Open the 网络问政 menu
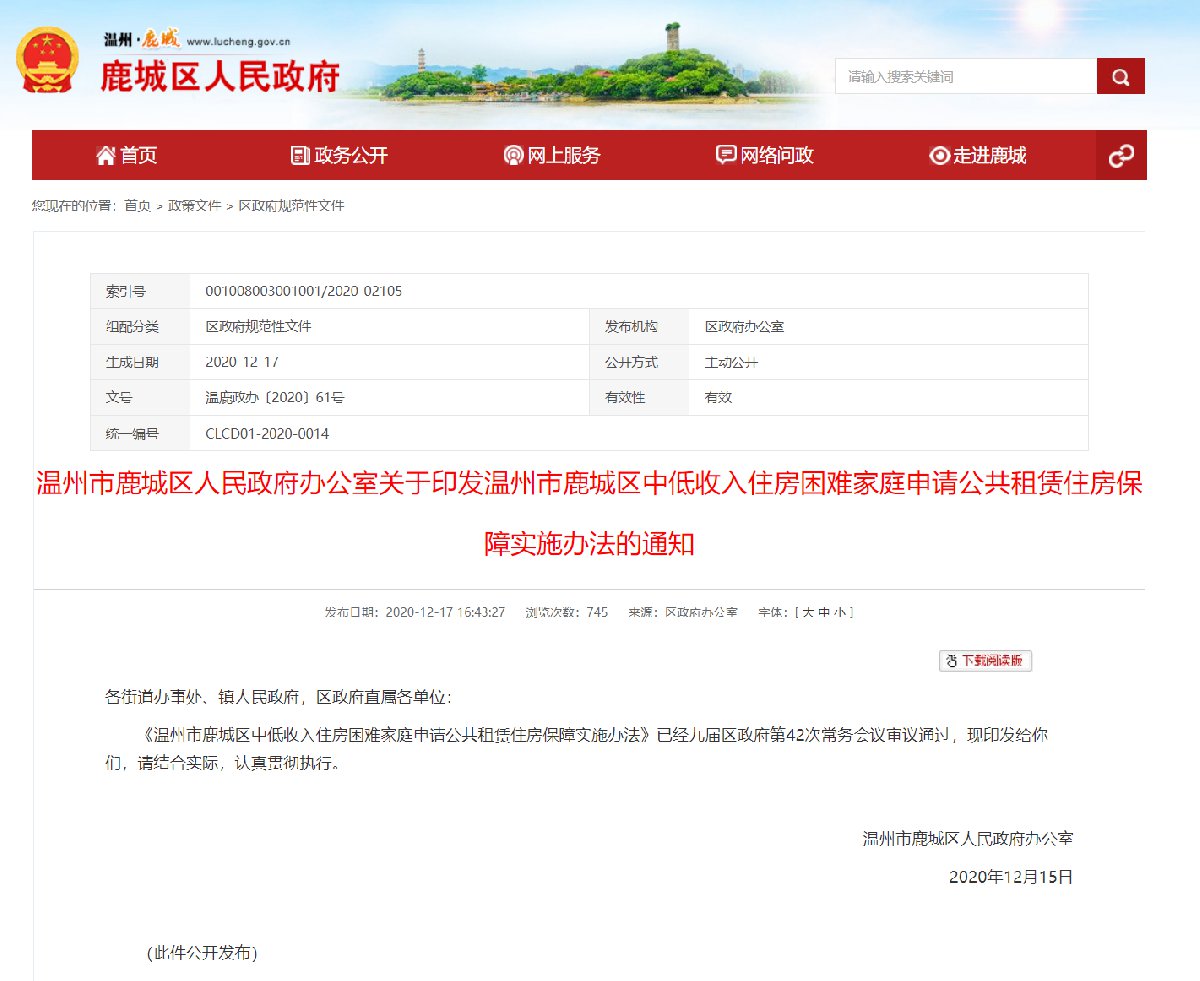This screenshot has height=981, width=1200. tap(765, 155)
